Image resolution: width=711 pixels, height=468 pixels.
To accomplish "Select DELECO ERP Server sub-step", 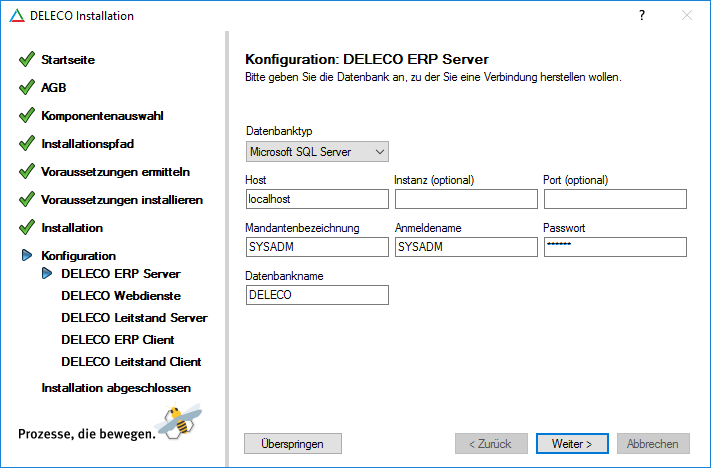I will point(121,274).
